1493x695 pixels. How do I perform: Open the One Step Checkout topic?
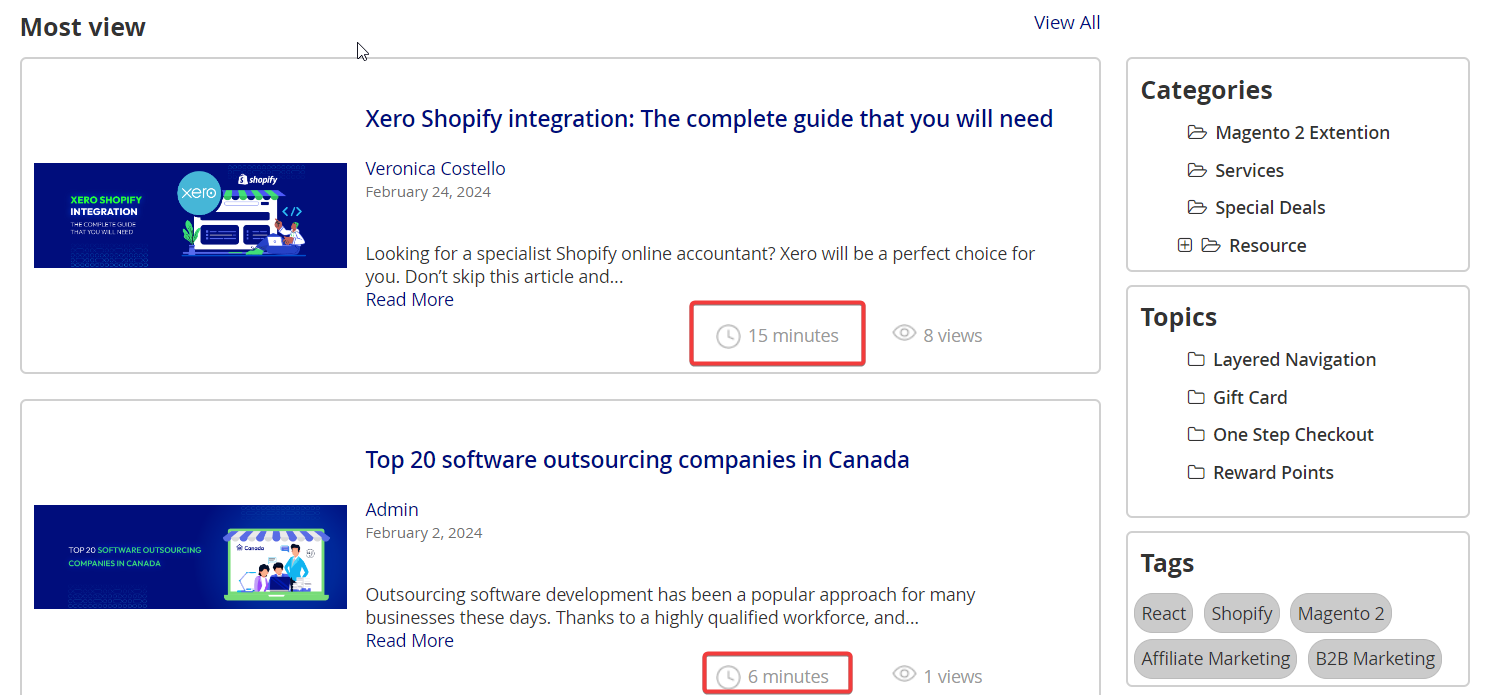tap(1293, 435)
